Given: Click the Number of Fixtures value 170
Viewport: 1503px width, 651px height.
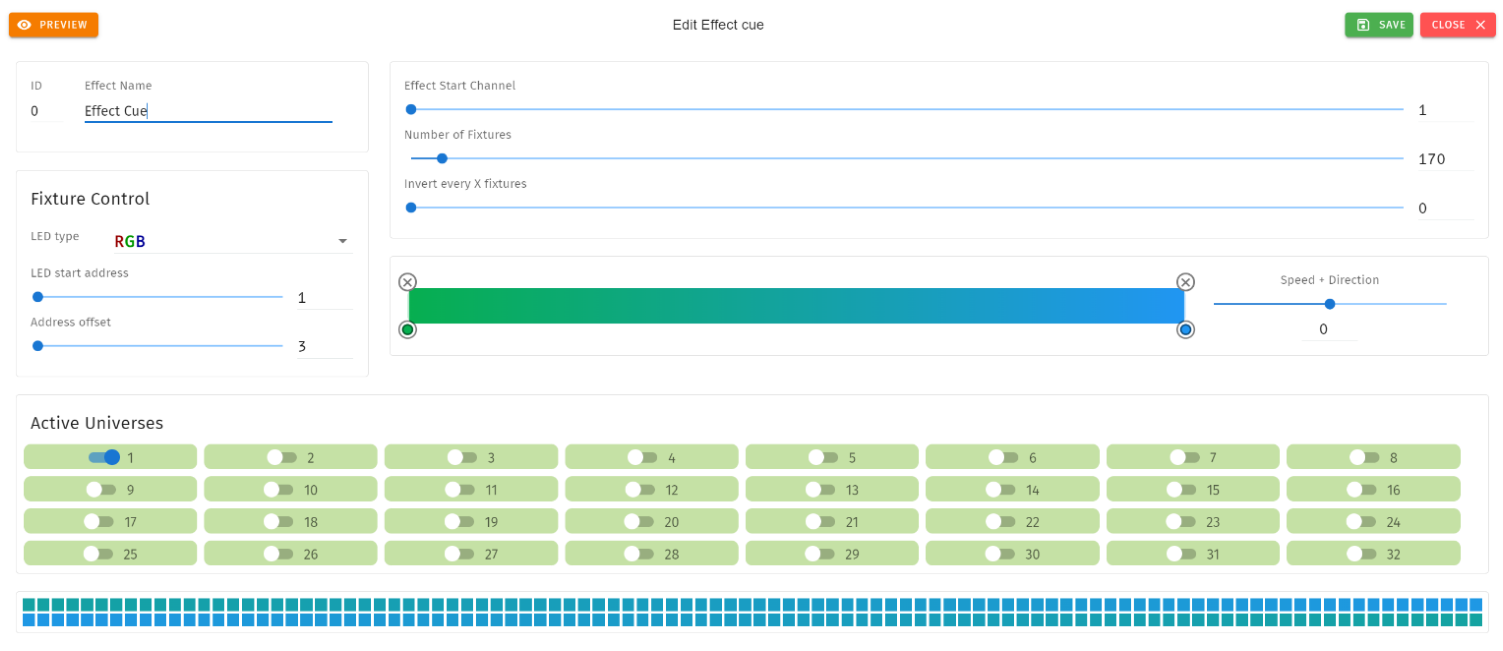Looking at the screenshot, I should click(x=1444, y=159).
